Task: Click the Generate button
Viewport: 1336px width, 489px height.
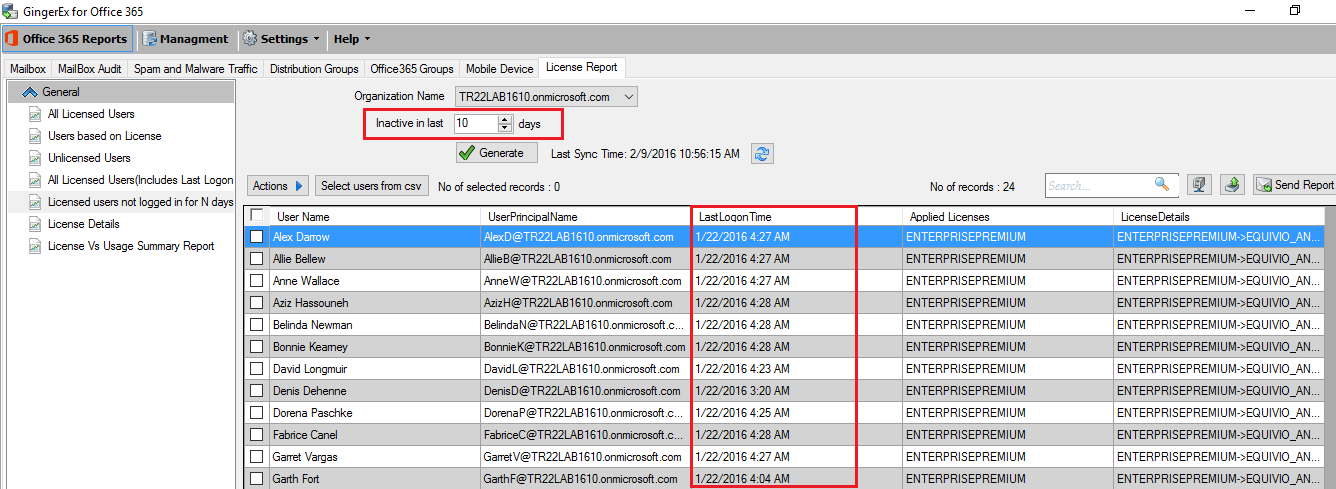Action: (x=498, y=153)
